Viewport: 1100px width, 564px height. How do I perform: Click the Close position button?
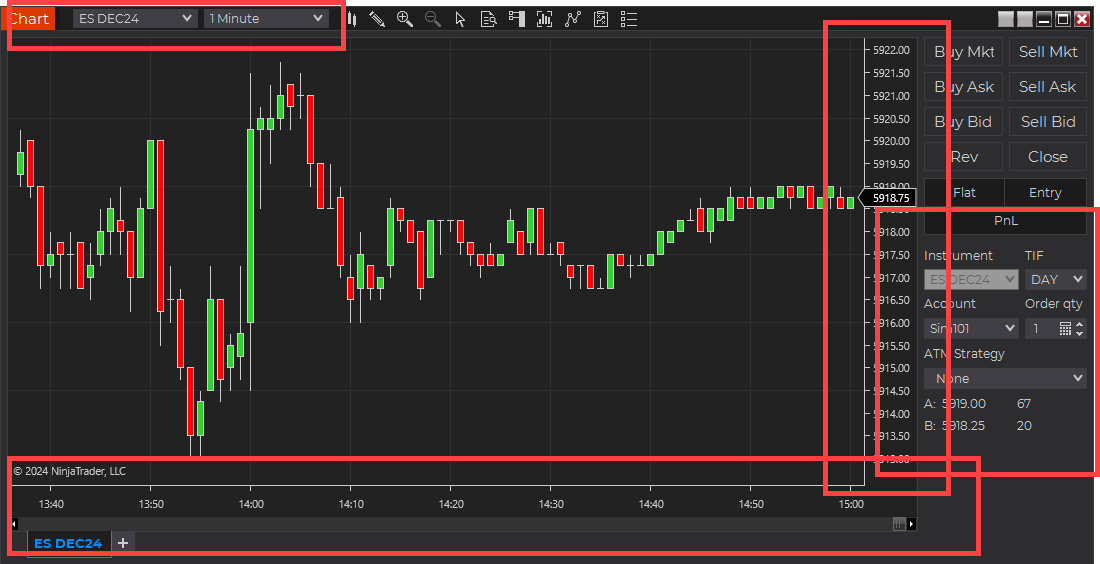click(1047, 156)
